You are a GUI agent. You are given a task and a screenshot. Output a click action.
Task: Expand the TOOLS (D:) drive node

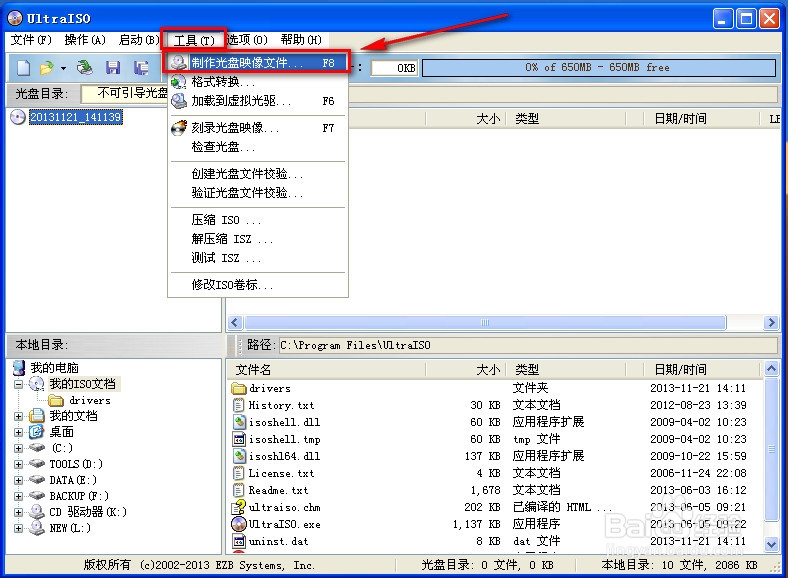pos(18,464)
